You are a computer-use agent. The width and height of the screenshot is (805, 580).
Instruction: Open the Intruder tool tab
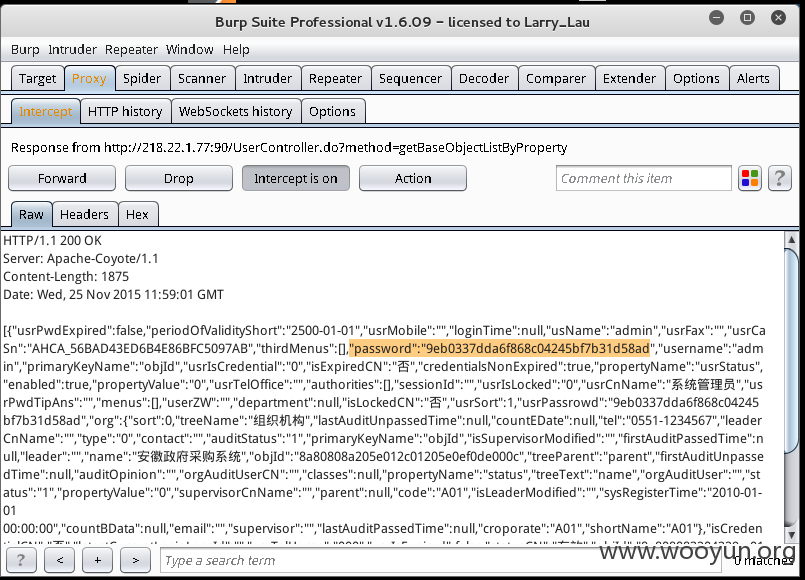click(267, 79)
